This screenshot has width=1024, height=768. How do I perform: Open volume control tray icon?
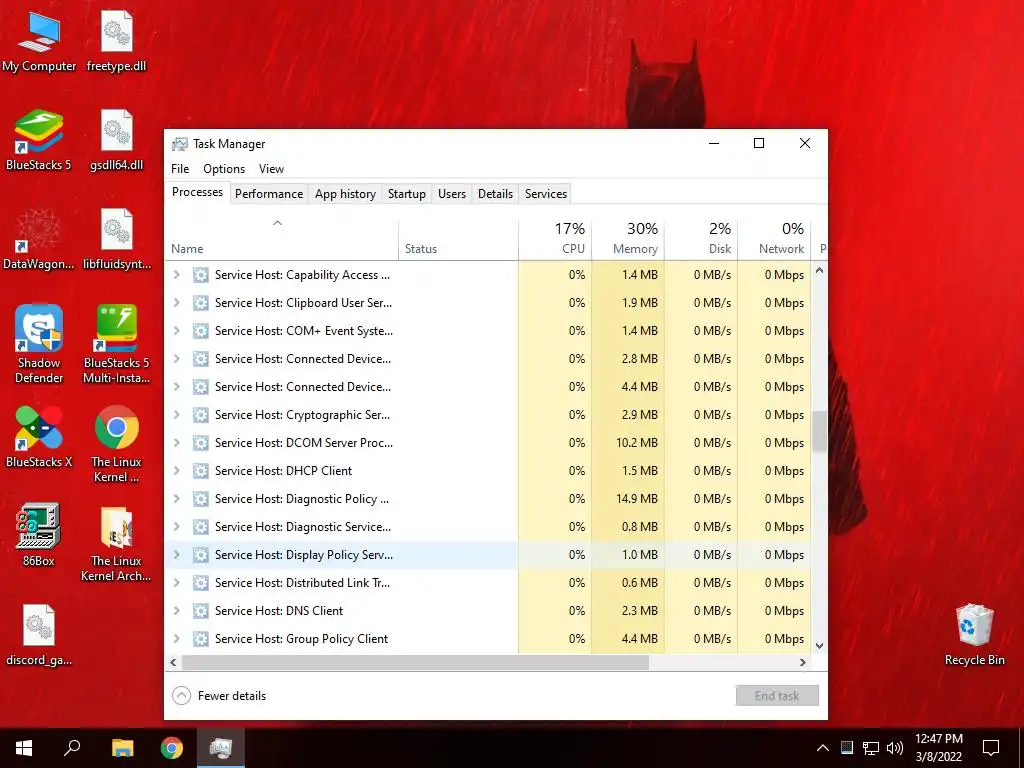click(895, 748)
